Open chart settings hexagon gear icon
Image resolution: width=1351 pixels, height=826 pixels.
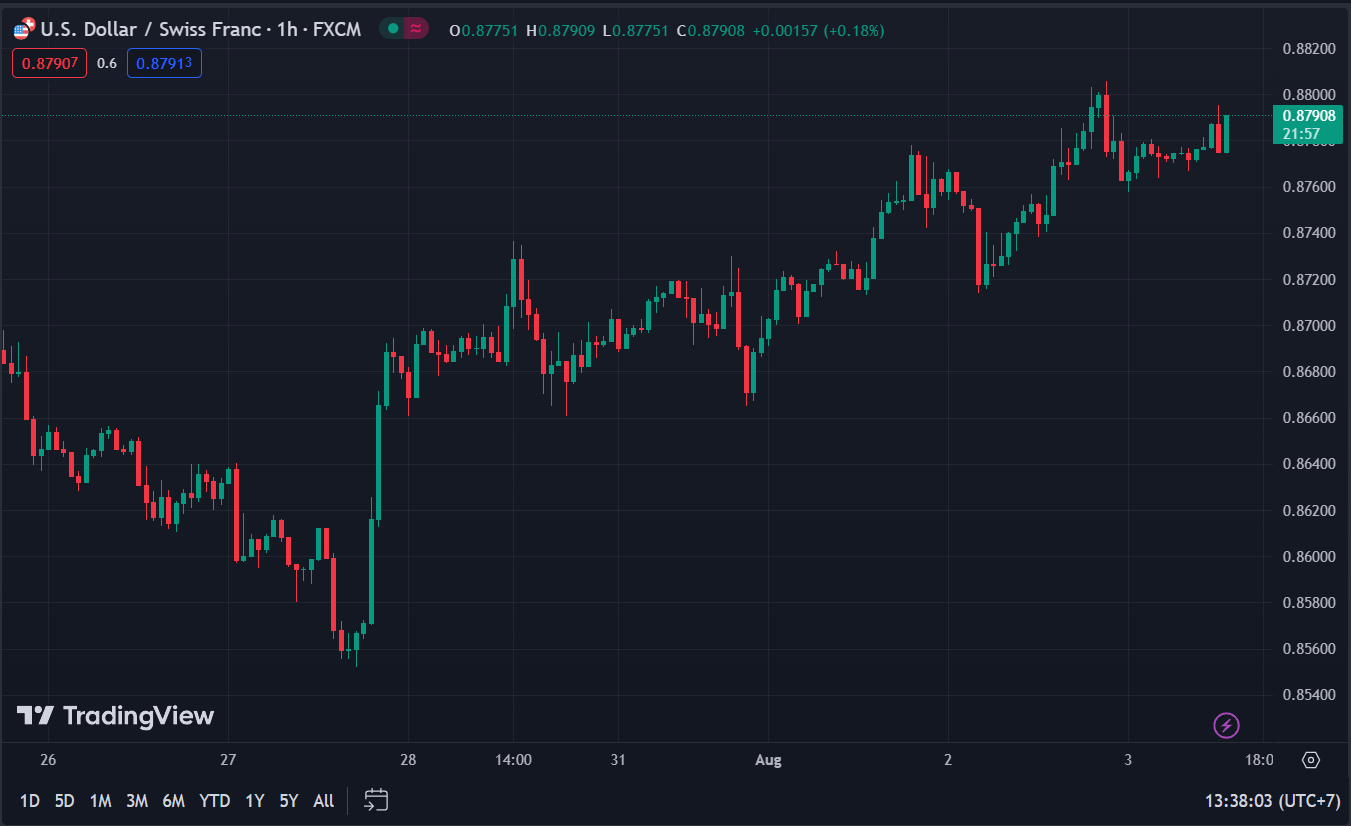click(1311, 760)
